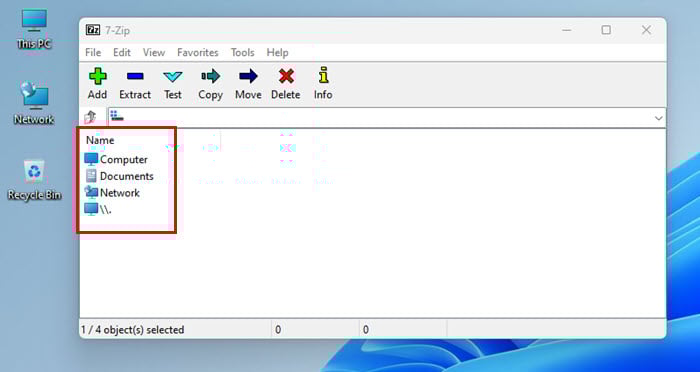The height and width of the screenshot is (372, 700).
Task: Select the Documents text entry
Action: [127, 176]
